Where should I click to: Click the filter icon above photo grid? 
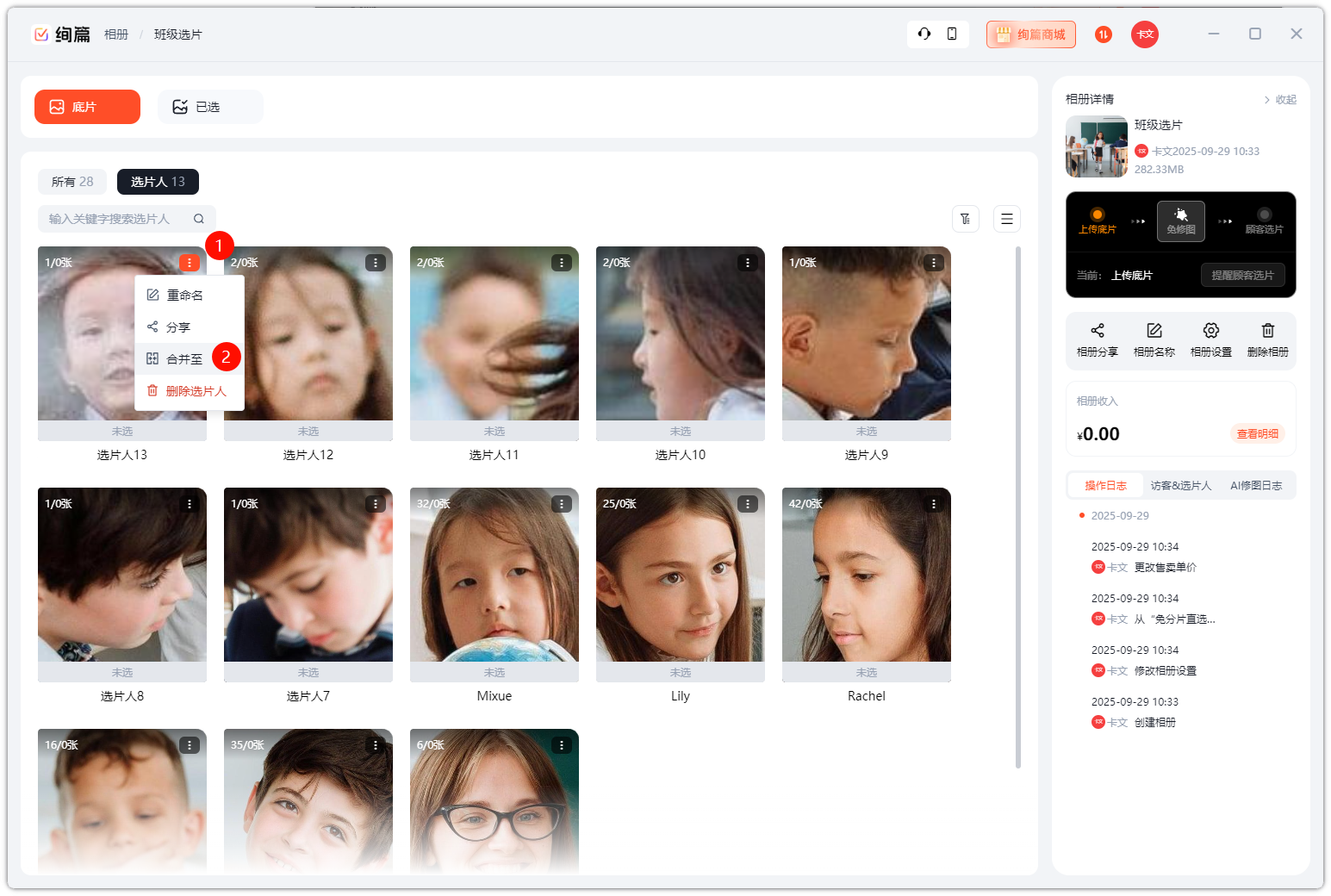click(966, 219)
